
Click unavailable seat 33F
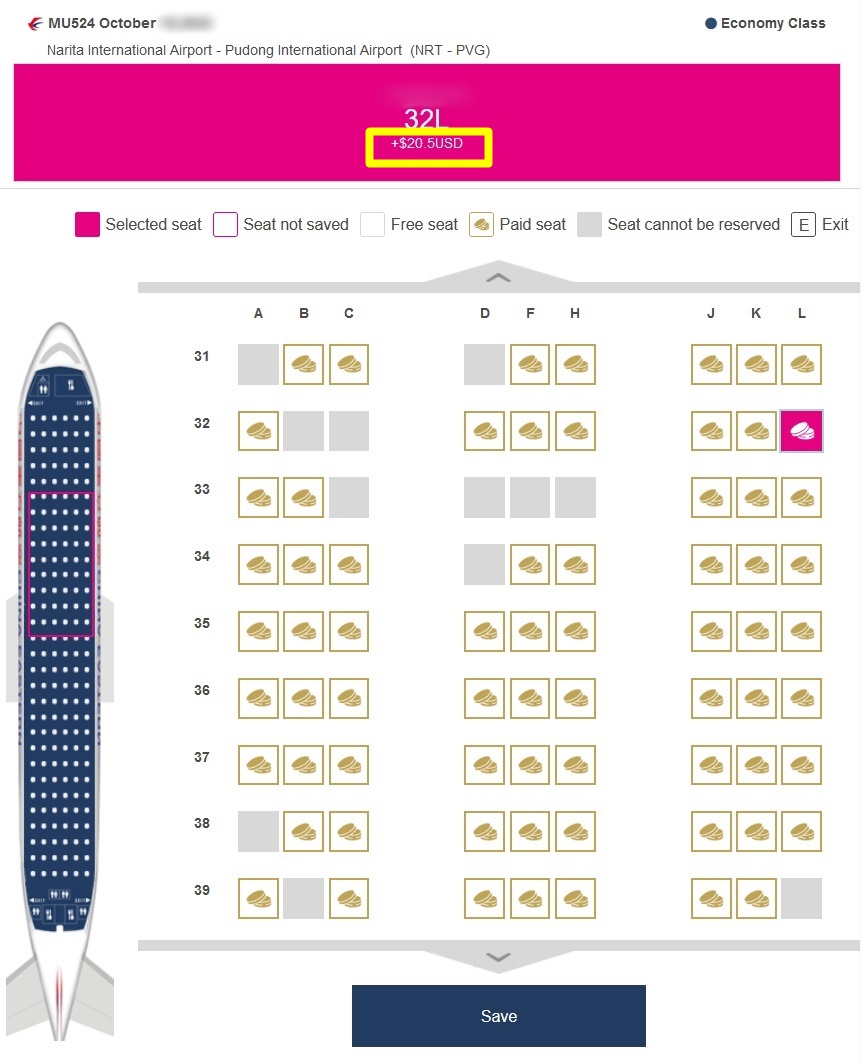(x=530, y=498)
